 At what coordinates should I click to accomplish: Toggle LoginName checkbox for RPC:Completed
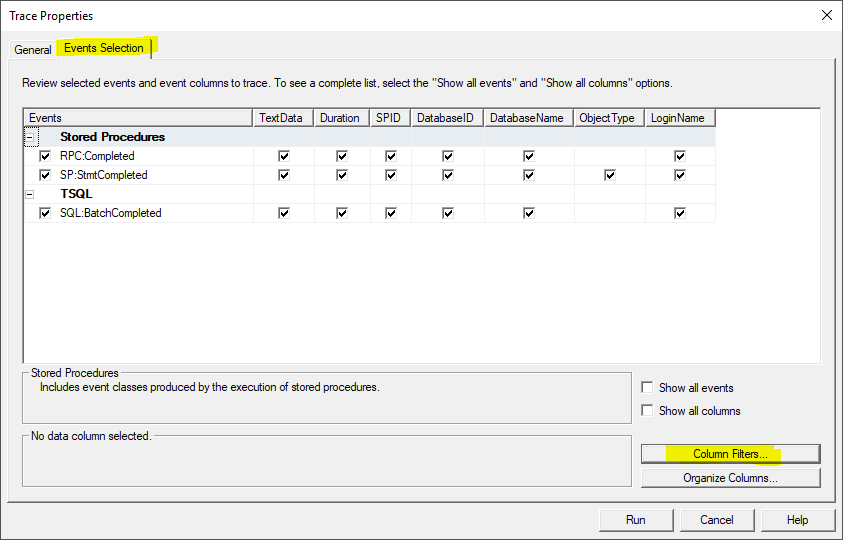click(x=680, y=156)
